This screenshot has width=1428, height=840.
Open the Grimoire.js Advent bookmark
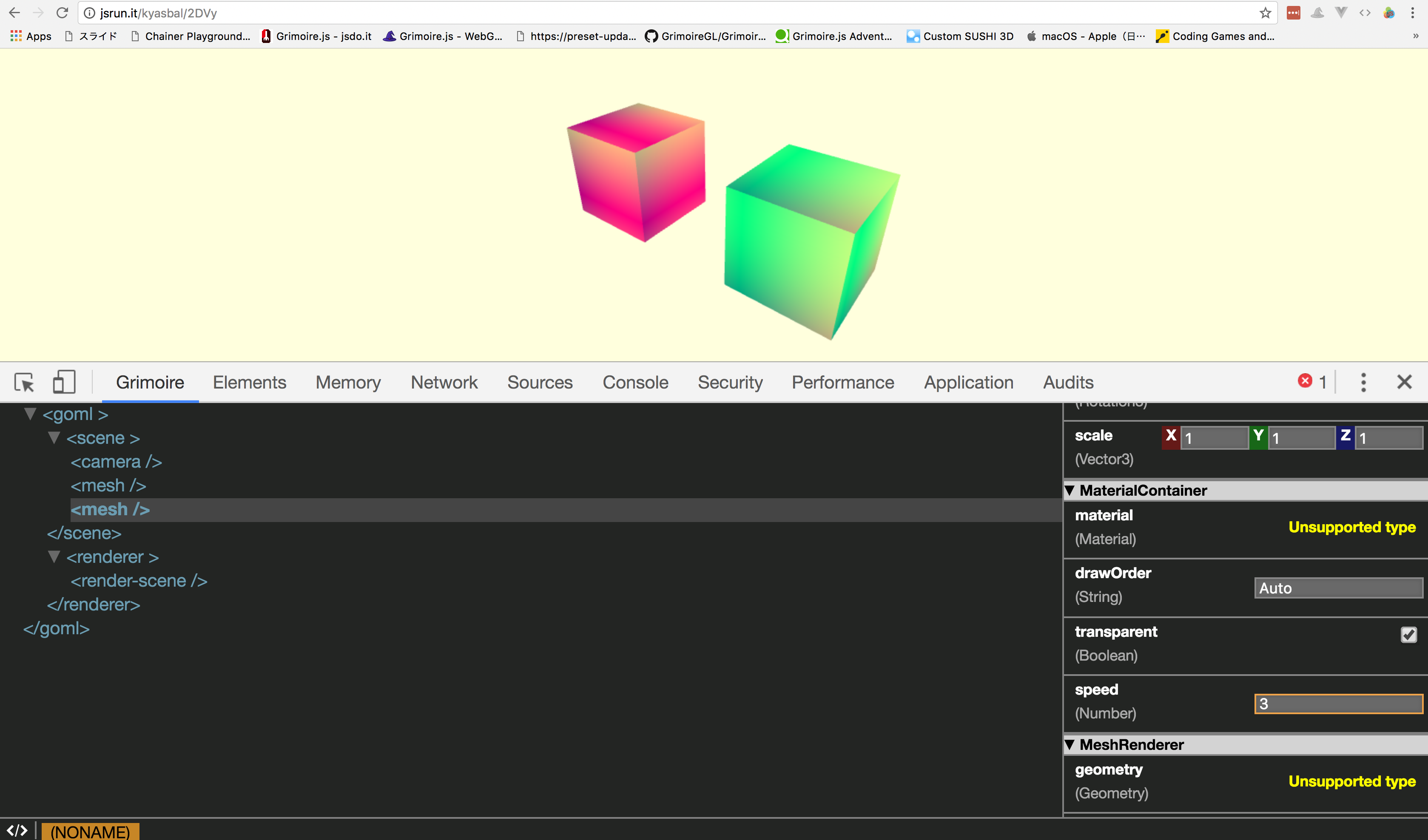[x=833, y=36]
